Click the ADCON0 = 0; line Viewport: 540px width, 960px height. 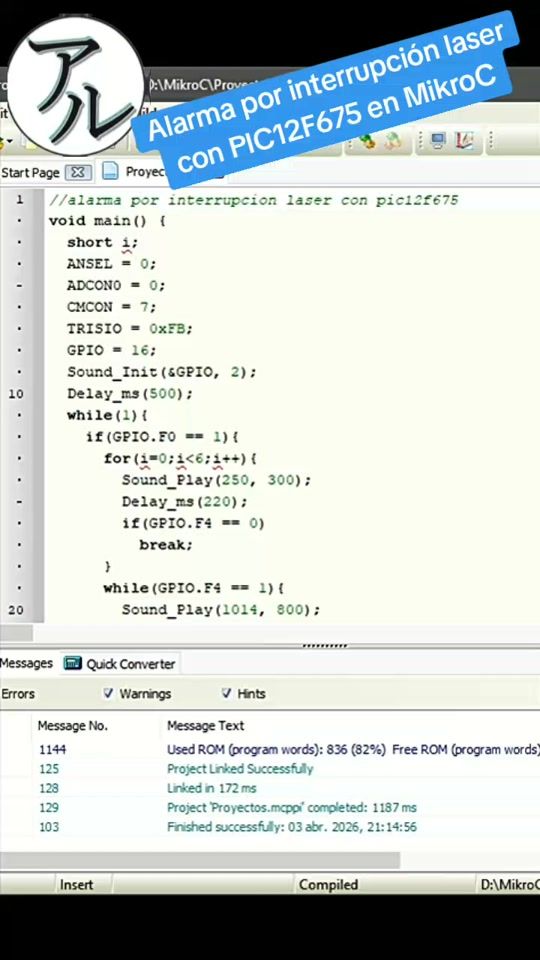pyautogui.click(x=116, y=285)
